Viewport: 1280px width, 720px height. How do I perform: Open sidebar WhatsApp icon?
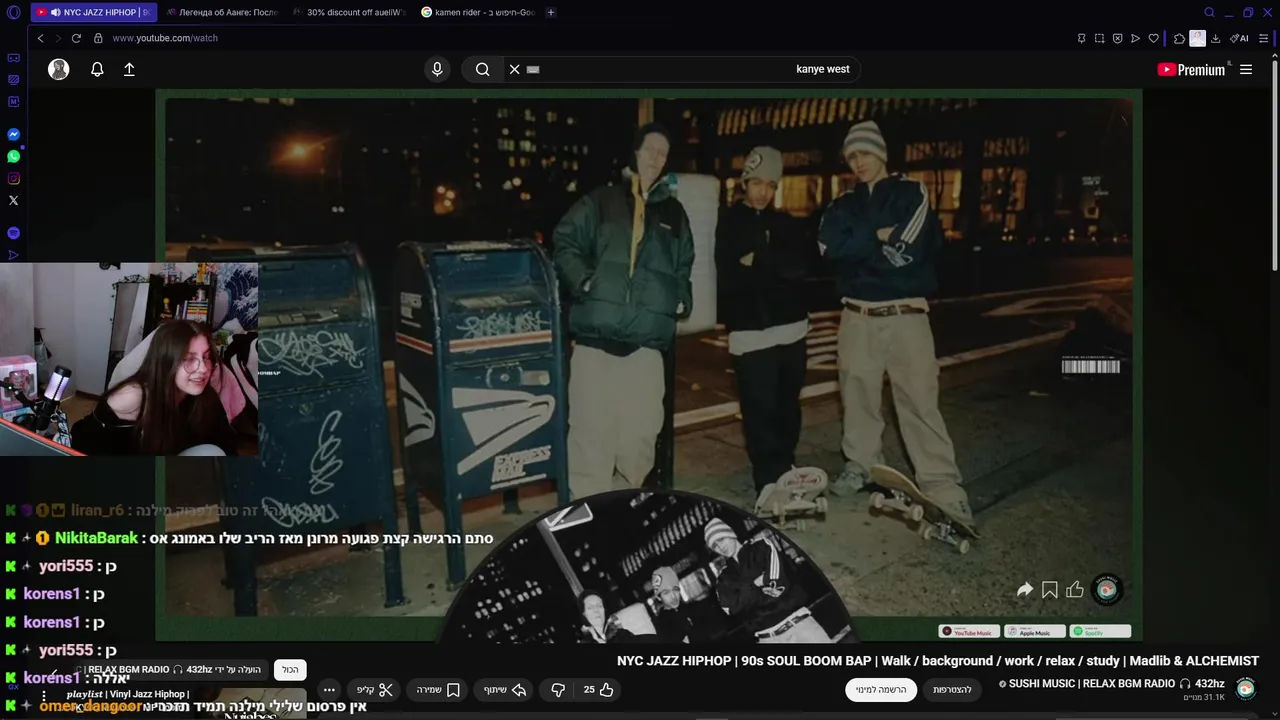[x=13, y=156]
